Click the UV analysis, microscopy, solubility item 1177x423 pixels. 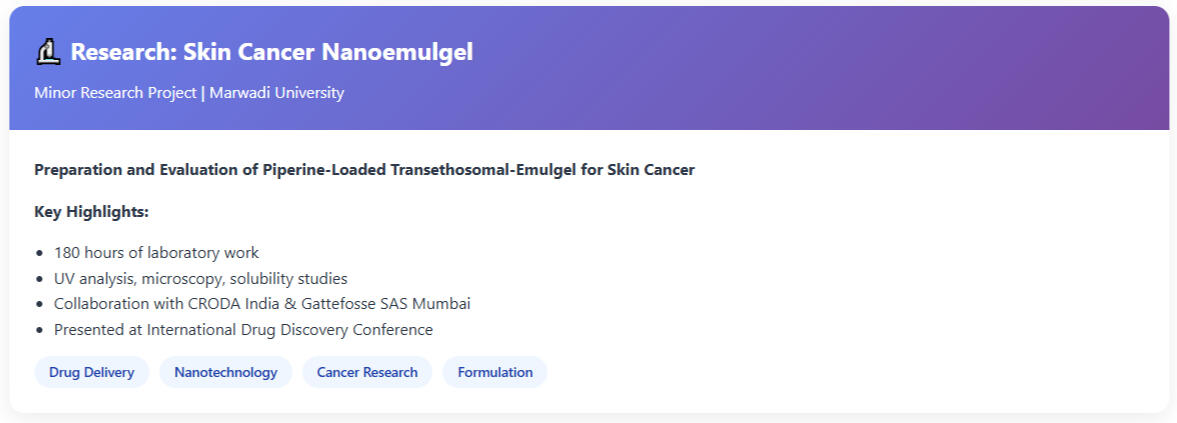point(200,279)
